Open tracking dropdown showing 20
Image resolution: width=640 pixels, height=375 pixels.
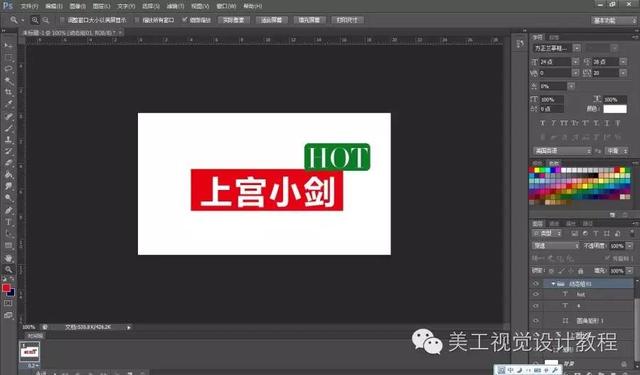pyautogui.click(x=623, y=73)
